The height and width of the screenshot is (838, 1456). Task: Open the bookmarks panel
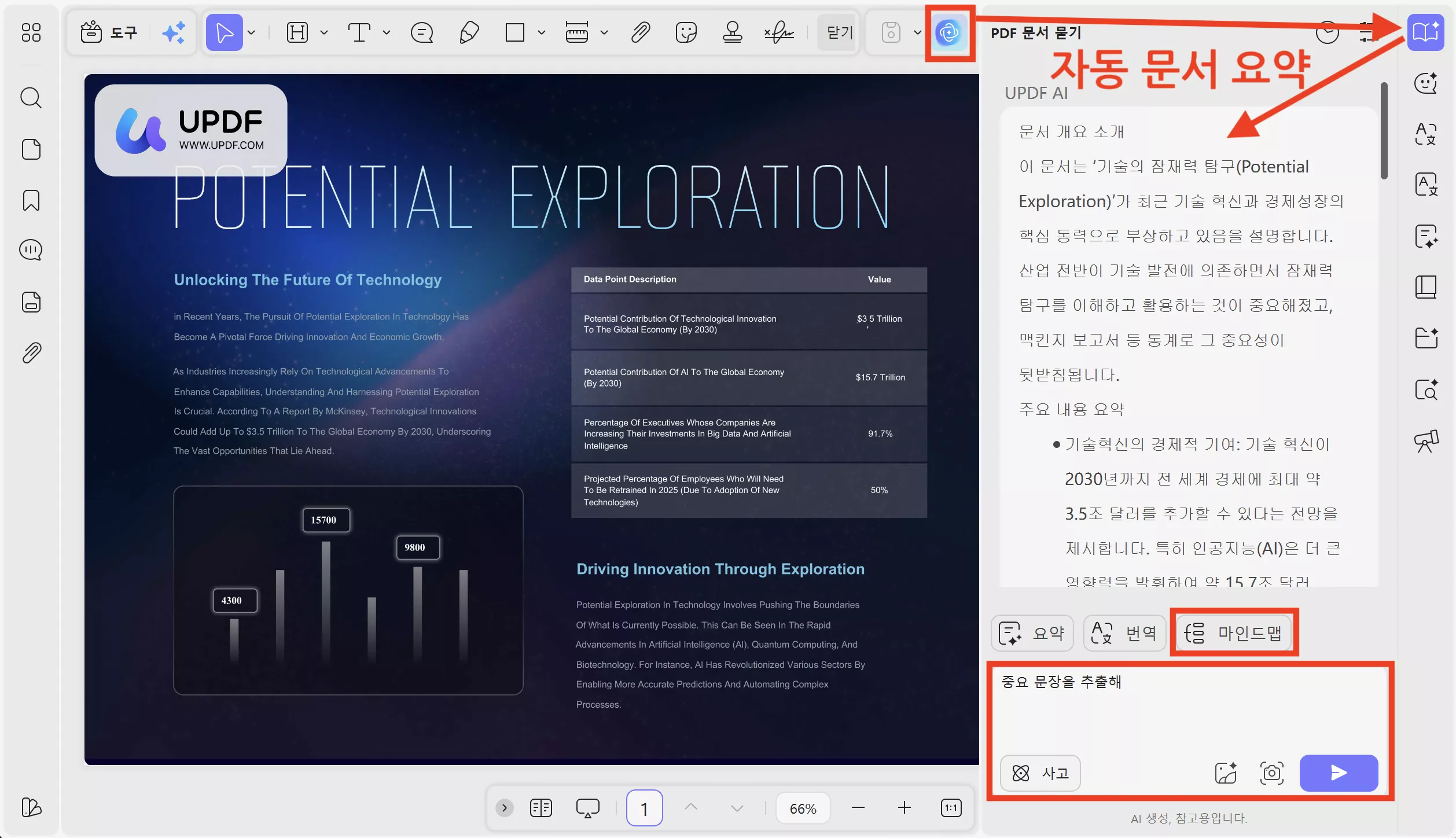(x=31, y=200)
